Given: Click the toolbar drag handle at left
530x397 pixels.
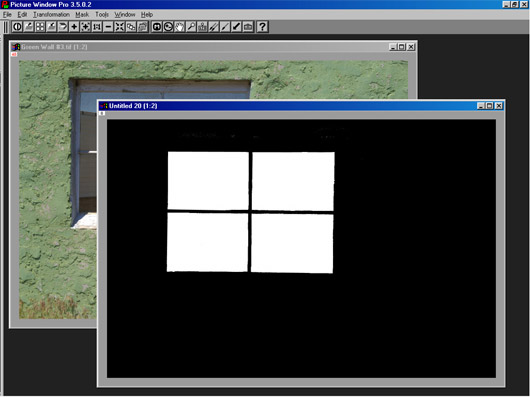Looking at the screenshot, I should point(6,27).
